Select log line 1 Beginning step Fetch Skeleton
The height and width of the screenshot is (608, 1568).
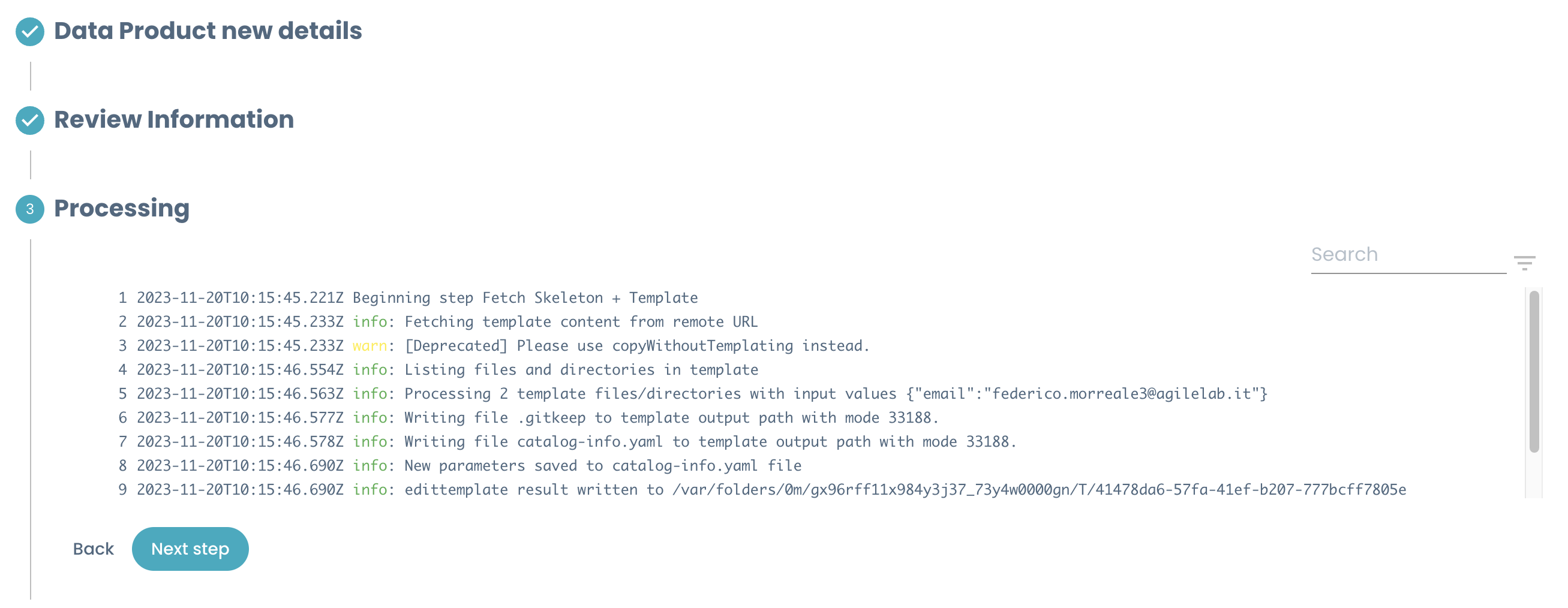416,298
